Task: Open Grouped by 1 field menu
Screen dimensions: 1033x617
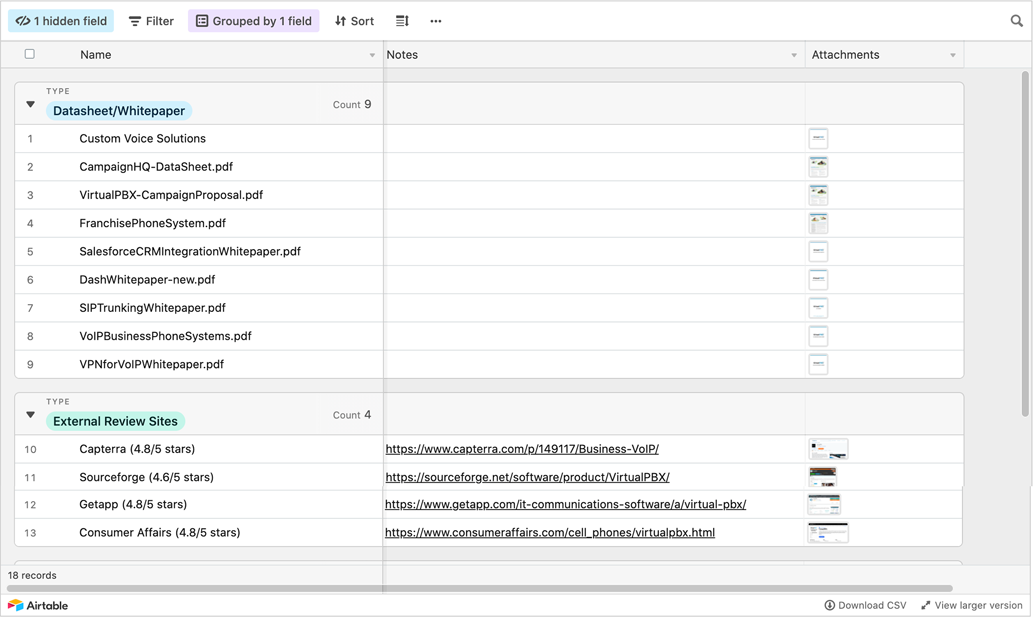Action: [x=253, y=21]
